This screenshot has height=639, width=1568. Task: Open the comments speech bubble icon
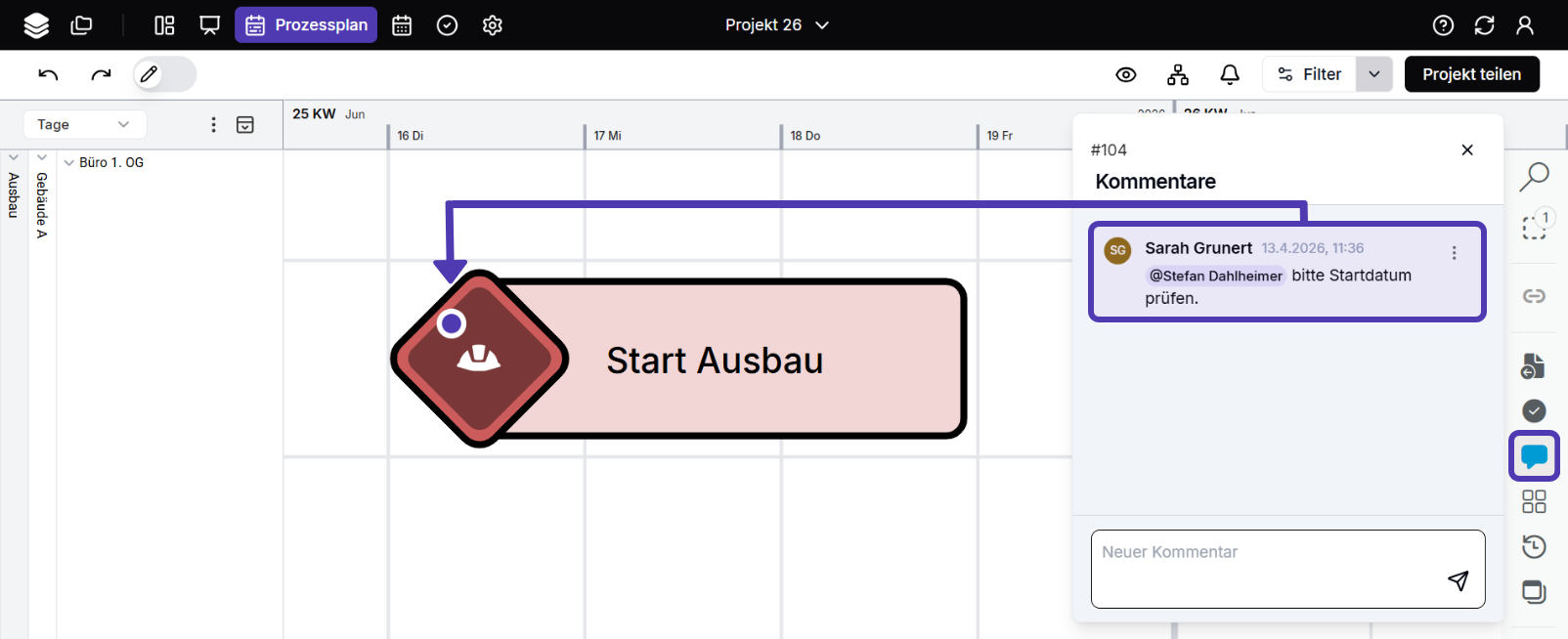(x=1534, y=456)
